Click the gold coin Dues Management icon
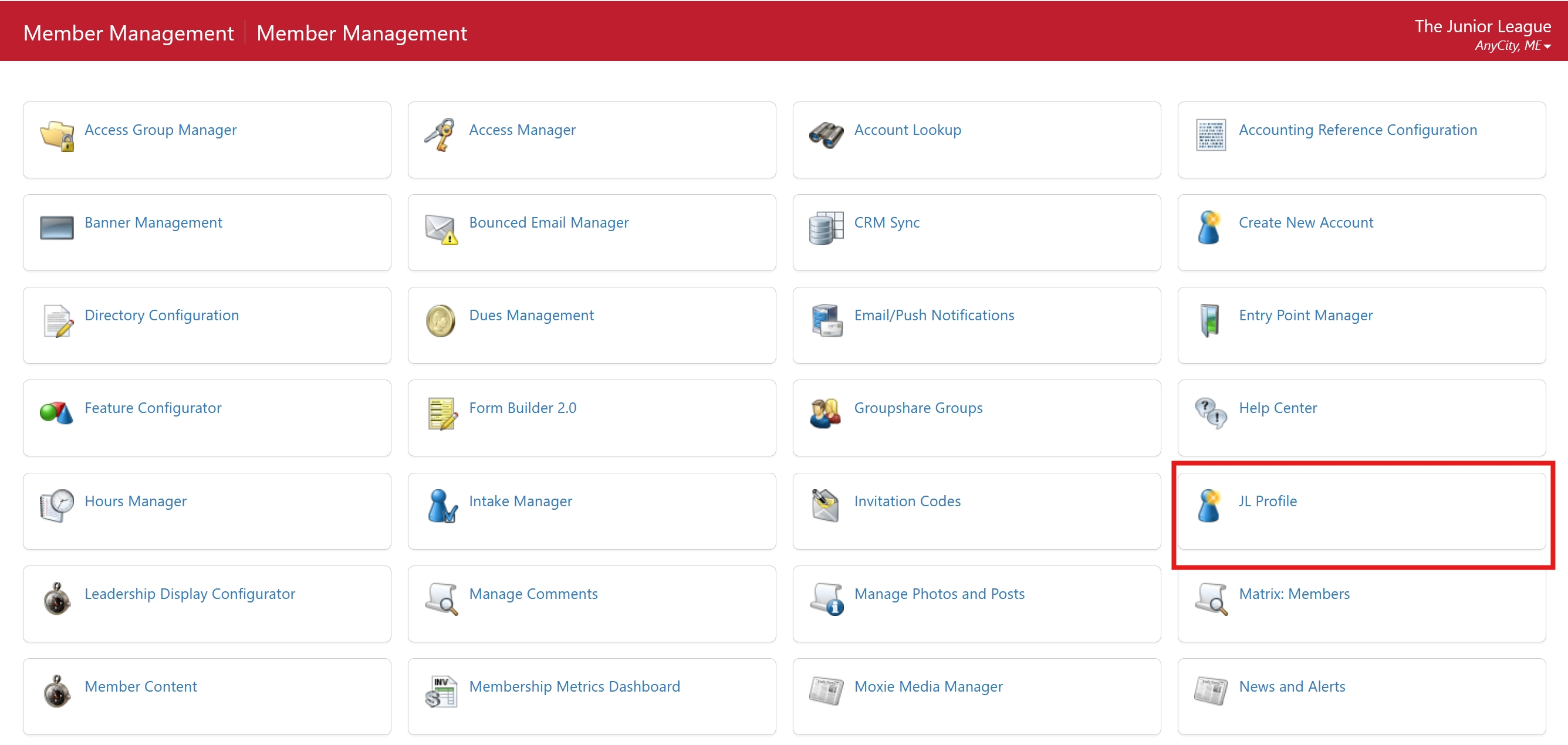Image resolution: width=1568 pixels, height=745 pixels. coord(440,321)
